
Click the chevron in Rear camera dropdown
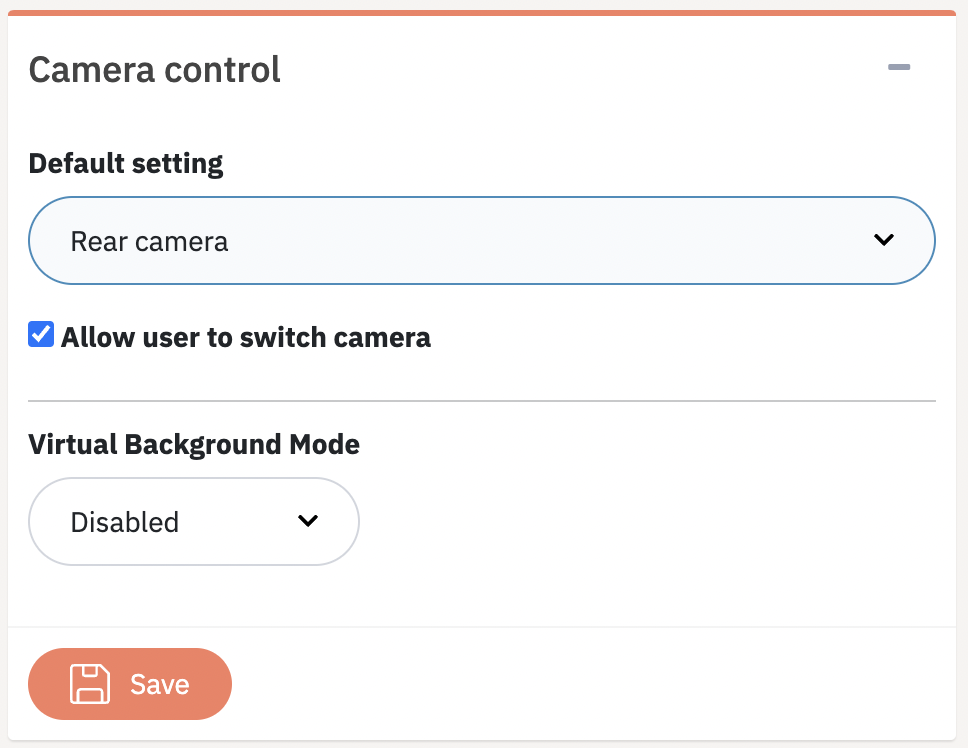coord(884,239)
